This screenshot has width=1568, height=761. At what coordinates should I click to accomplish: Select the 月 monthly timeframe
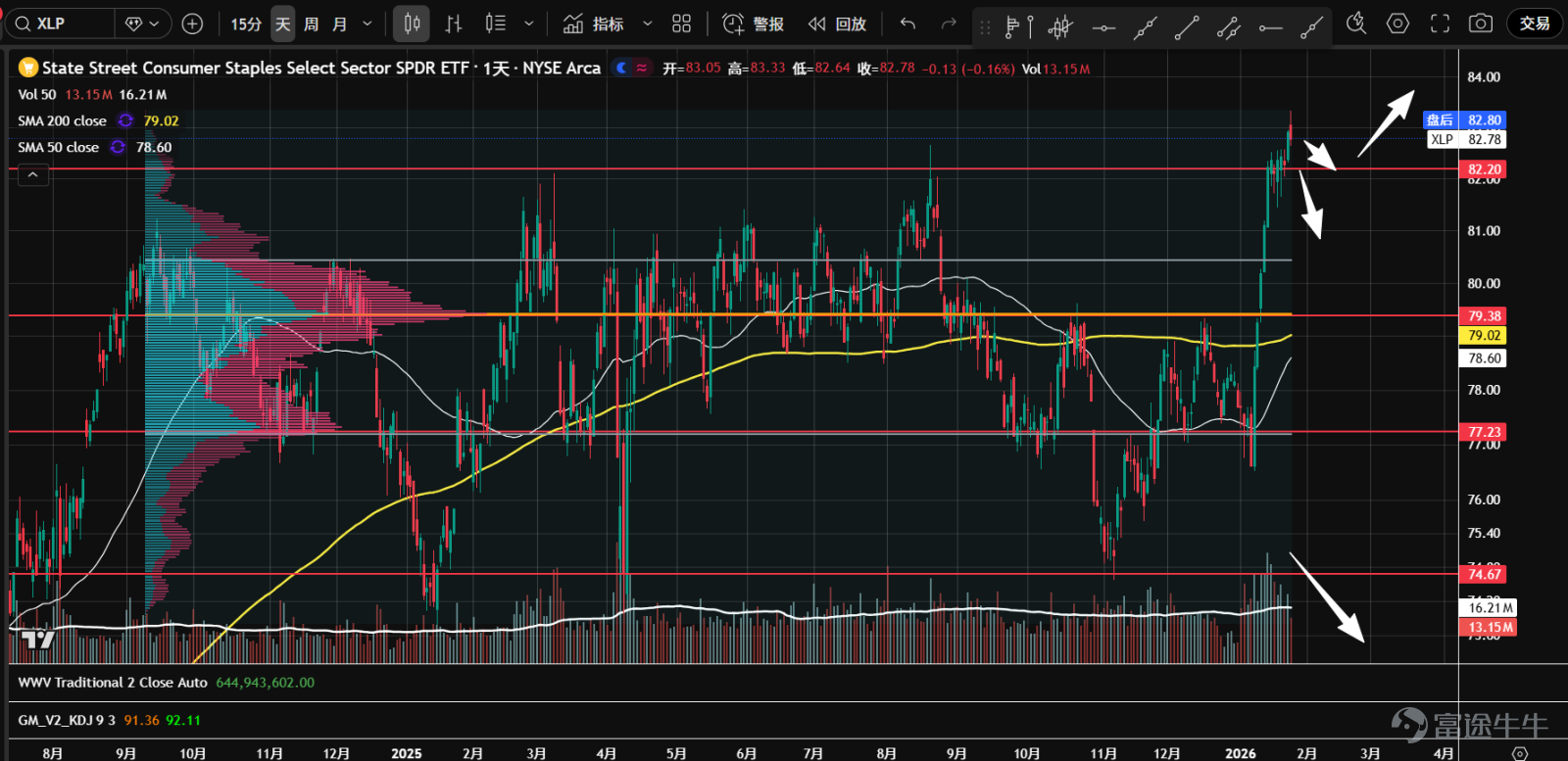click(340, 24)
